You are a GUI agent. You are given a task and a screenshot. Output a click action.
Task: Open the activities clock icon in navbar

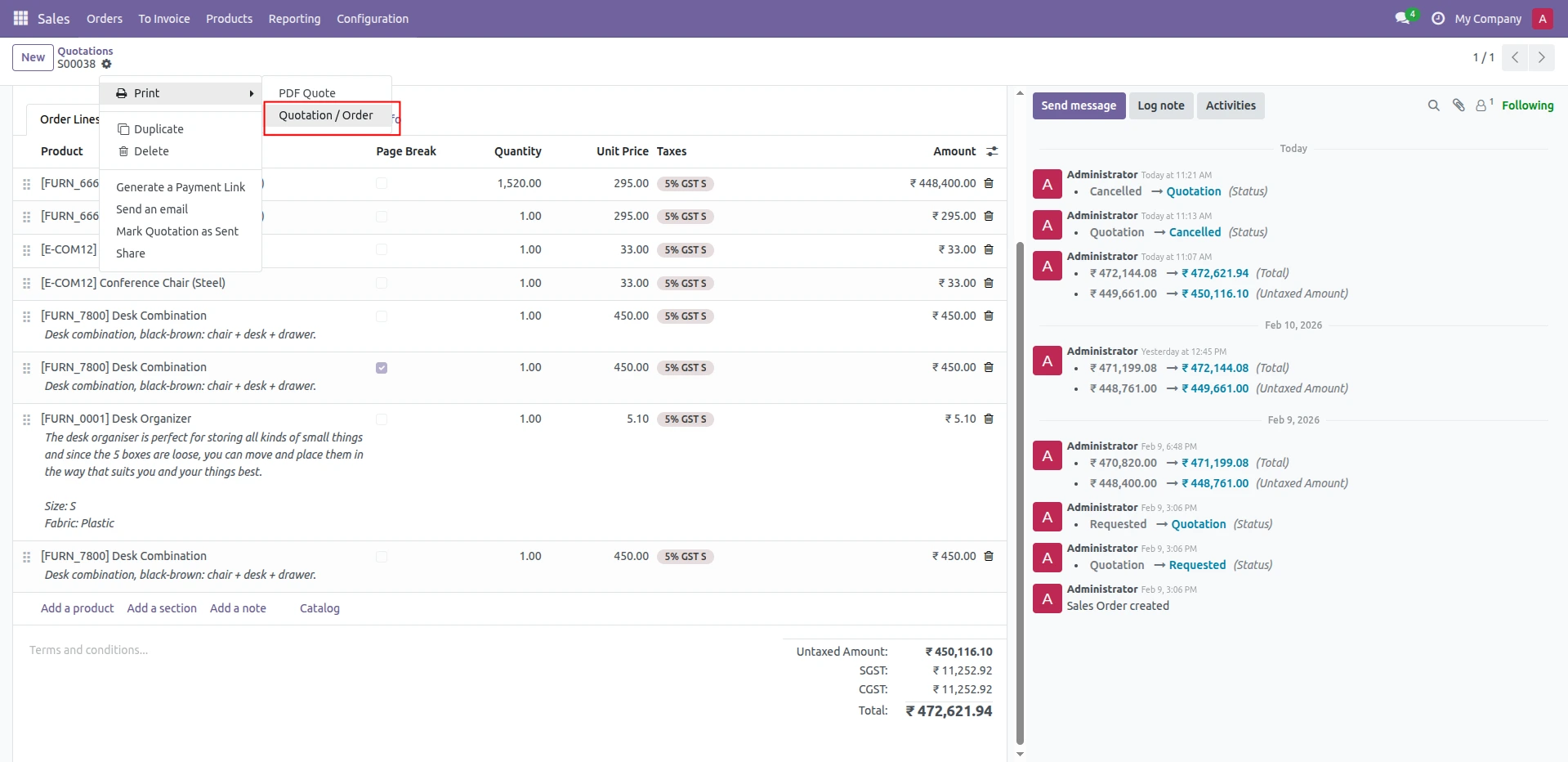click(1438, 18)
